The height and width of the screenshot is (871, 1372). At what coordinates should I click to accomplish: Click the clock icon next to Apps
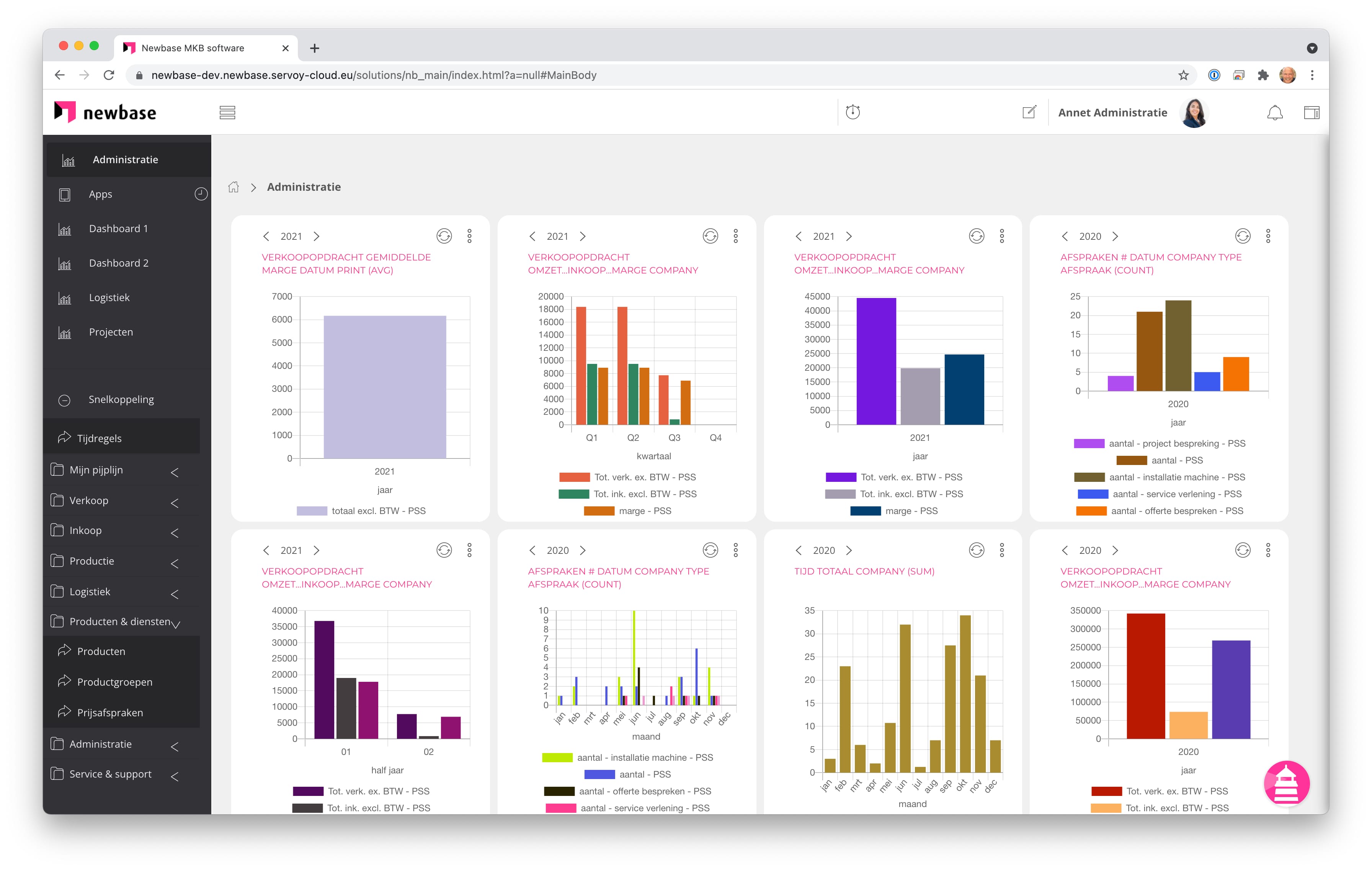[201, 194]
